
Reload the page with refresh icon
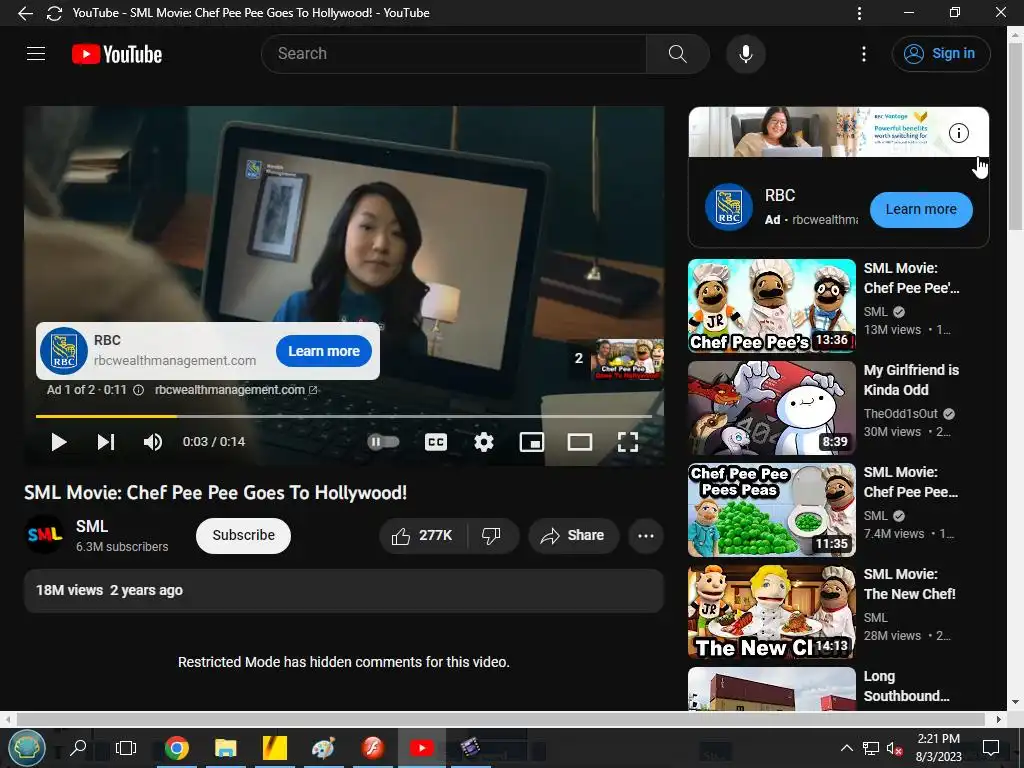click(x=54, y=13)
